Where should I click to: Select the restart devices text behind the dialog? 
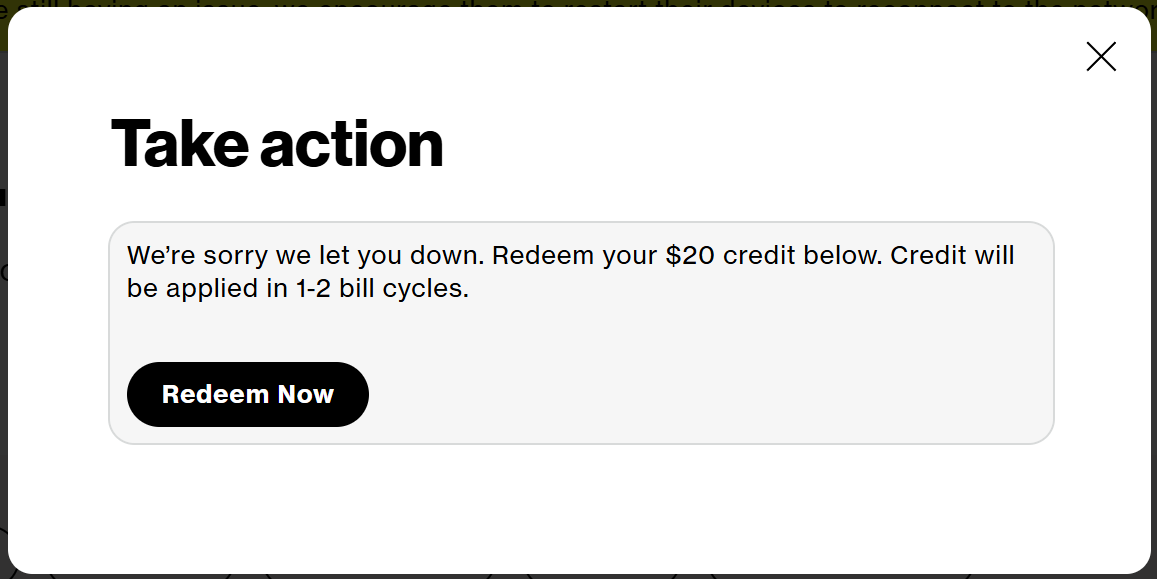(x=500, y=8)
